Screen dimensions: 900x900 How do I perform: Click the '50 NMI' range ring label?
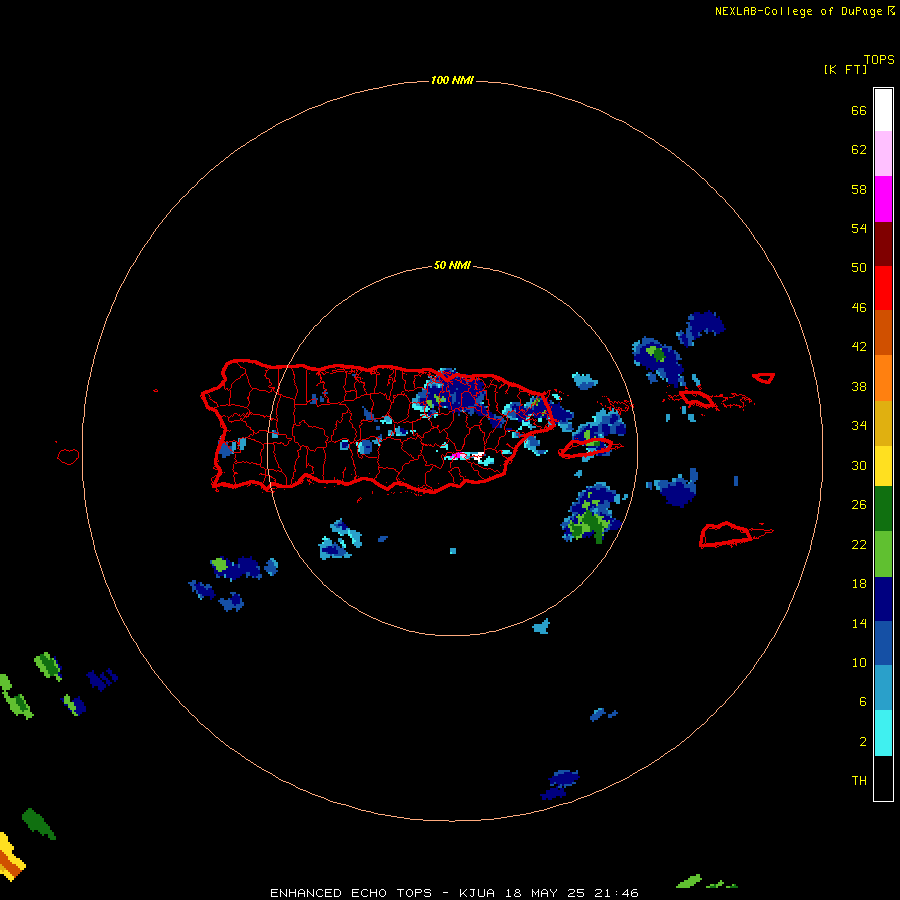452,265
